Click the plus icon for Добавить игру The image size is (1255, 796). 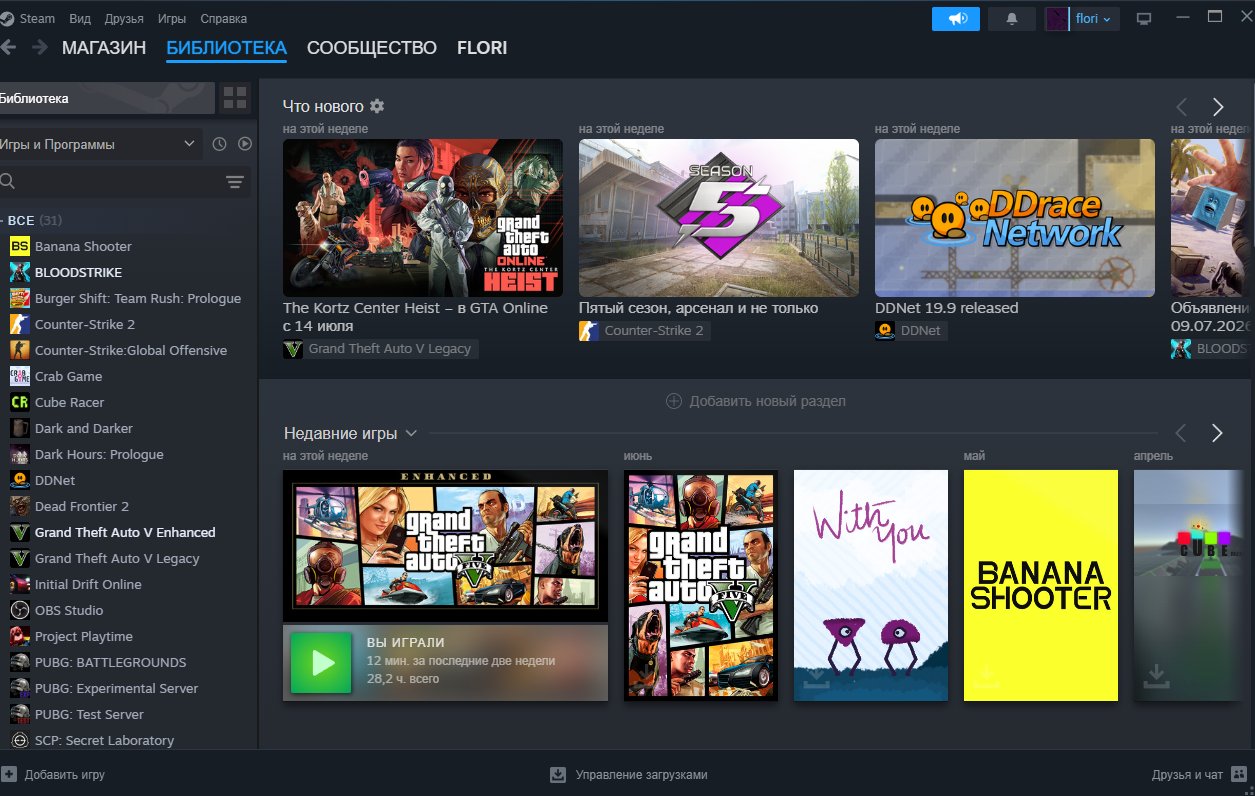pyautogui.click(x=9, y=774)
